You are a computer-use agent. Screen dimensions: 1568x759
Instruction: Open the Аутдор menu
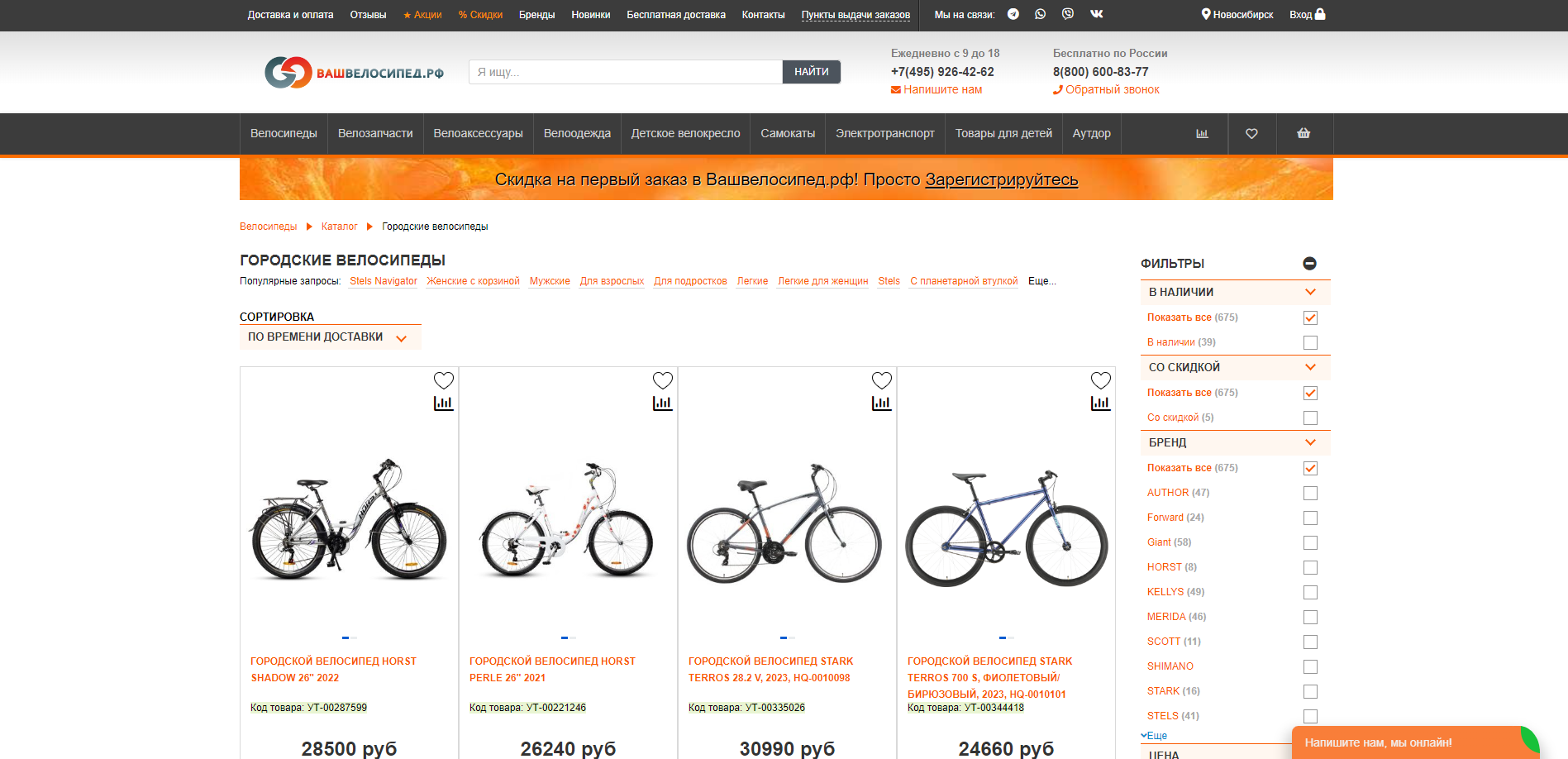[1092, 133]
